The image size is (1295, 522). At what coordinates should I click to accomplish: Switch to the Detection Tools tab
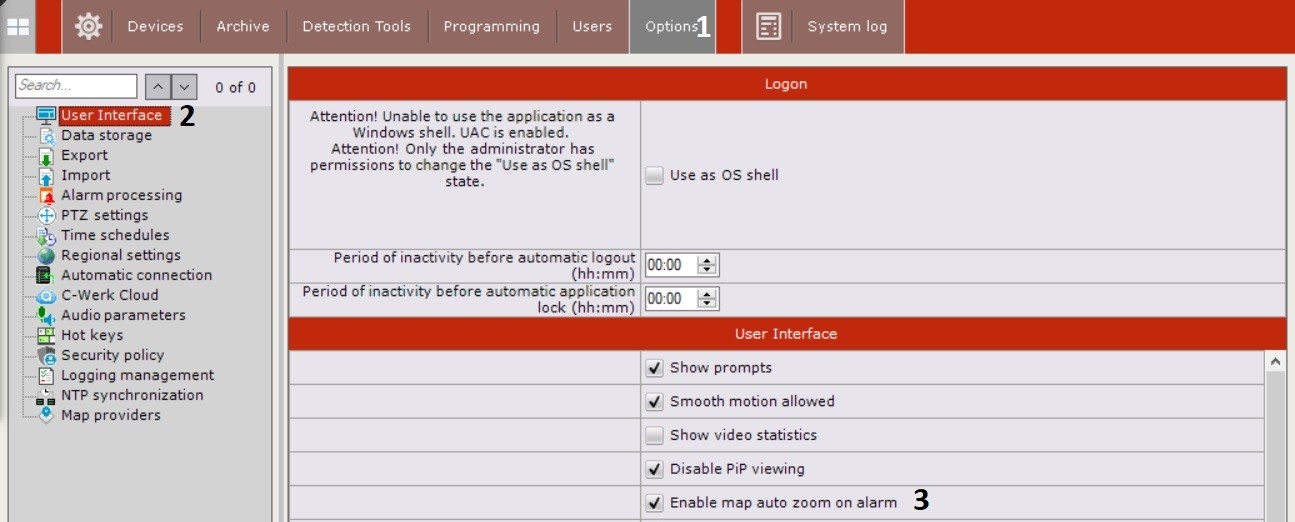357,27
